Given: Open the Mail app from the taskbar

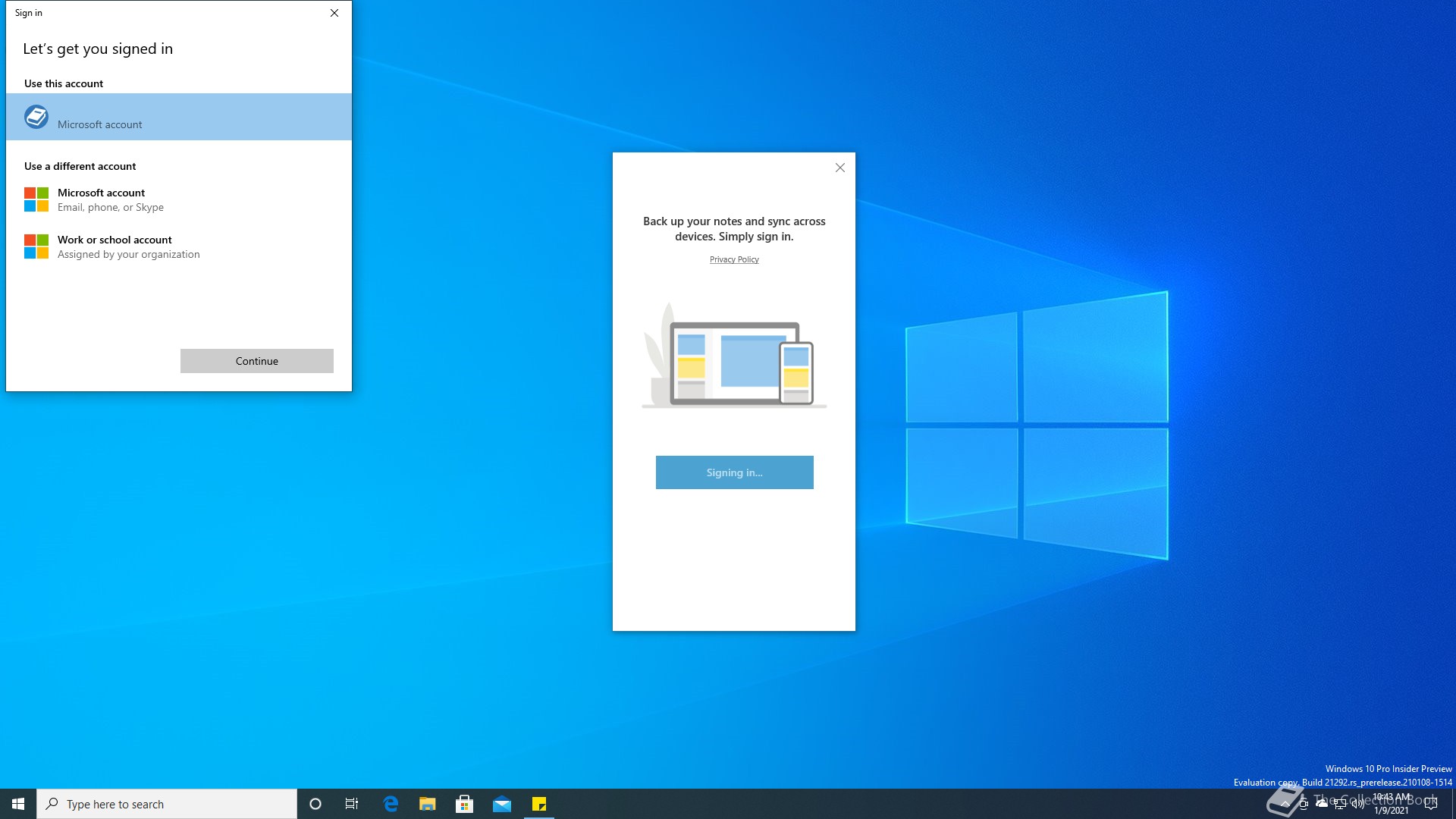Looking at the screenshot, I should pos(502,804).
